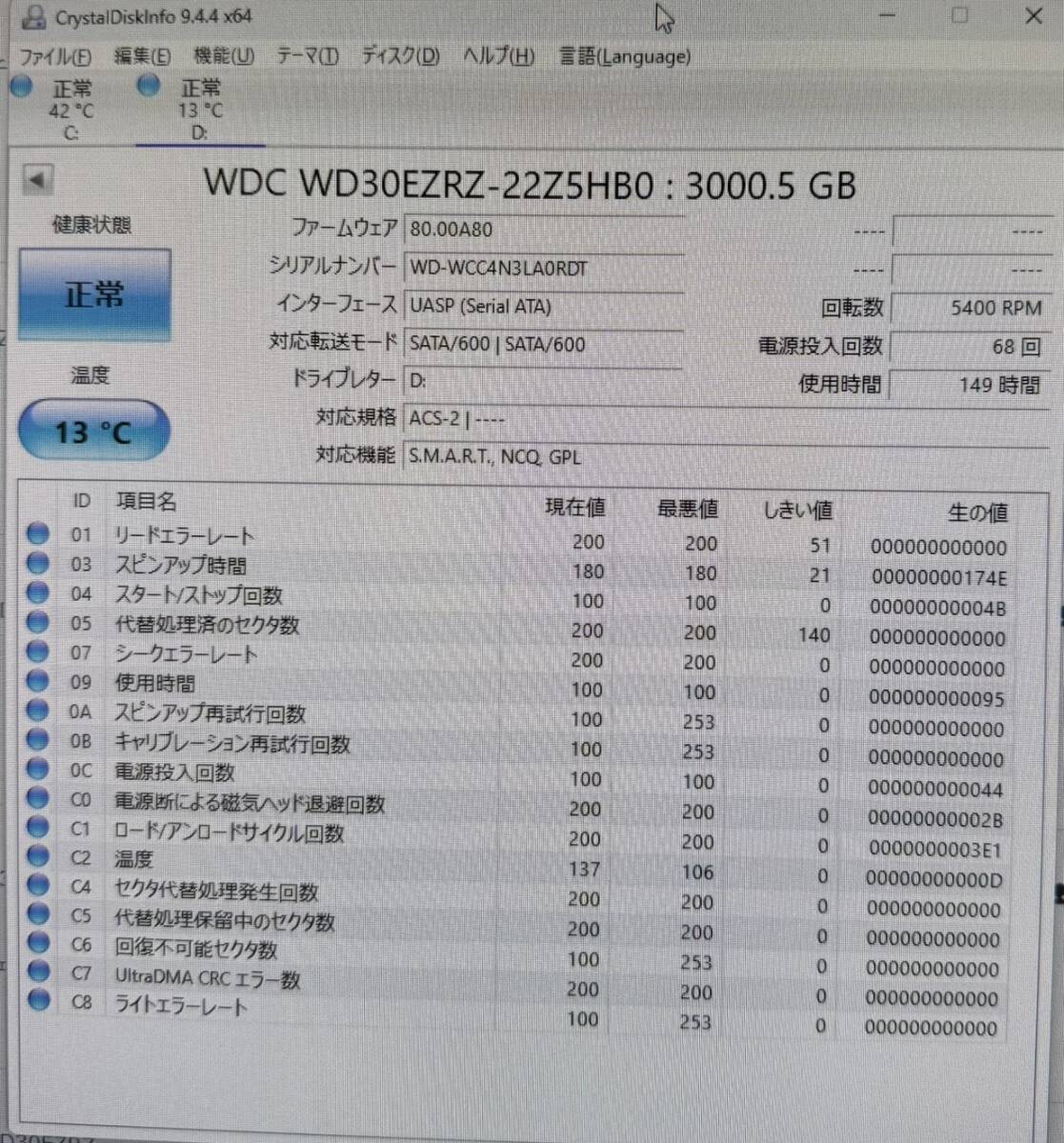Go to previous disk with left arrow
The height and width of the screenshot is (1143, 1064).
pyautogui.click(x=37, y=179)
